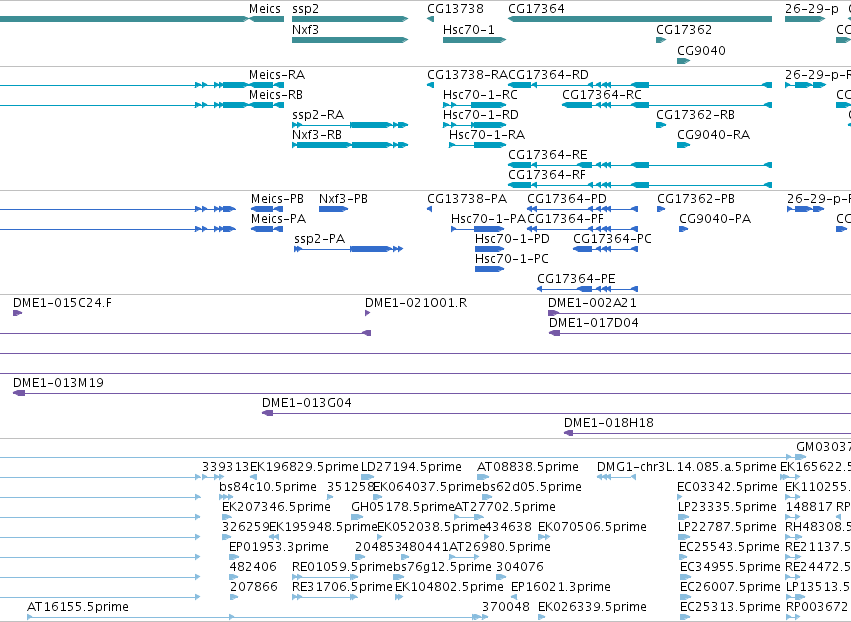Select the AT08838.5prime EST label
Screen dimensions: 851x622
[528, 467]
